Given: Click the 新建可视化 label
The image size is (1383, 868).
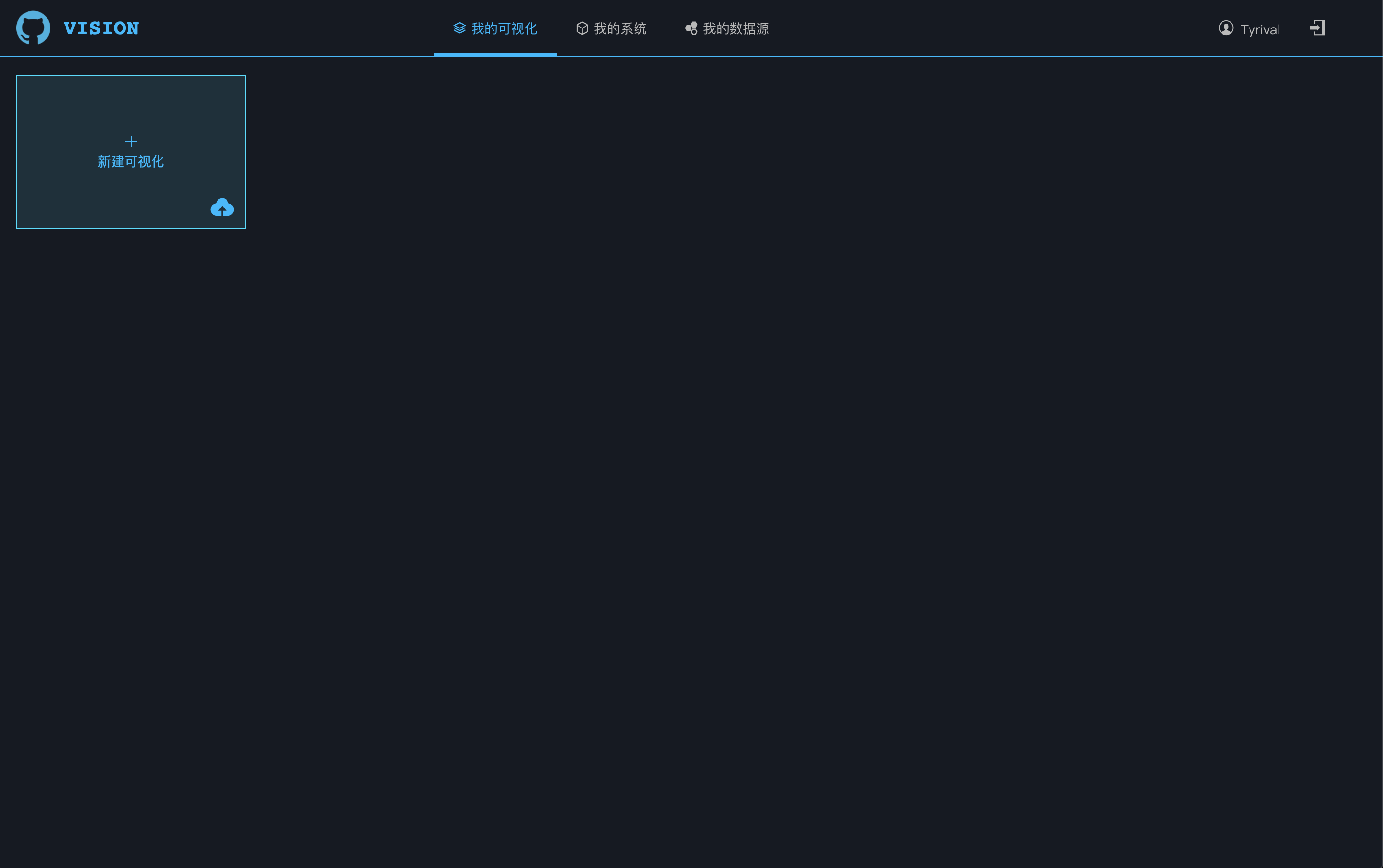Looking at the screenshot, I should click(131, 162).
